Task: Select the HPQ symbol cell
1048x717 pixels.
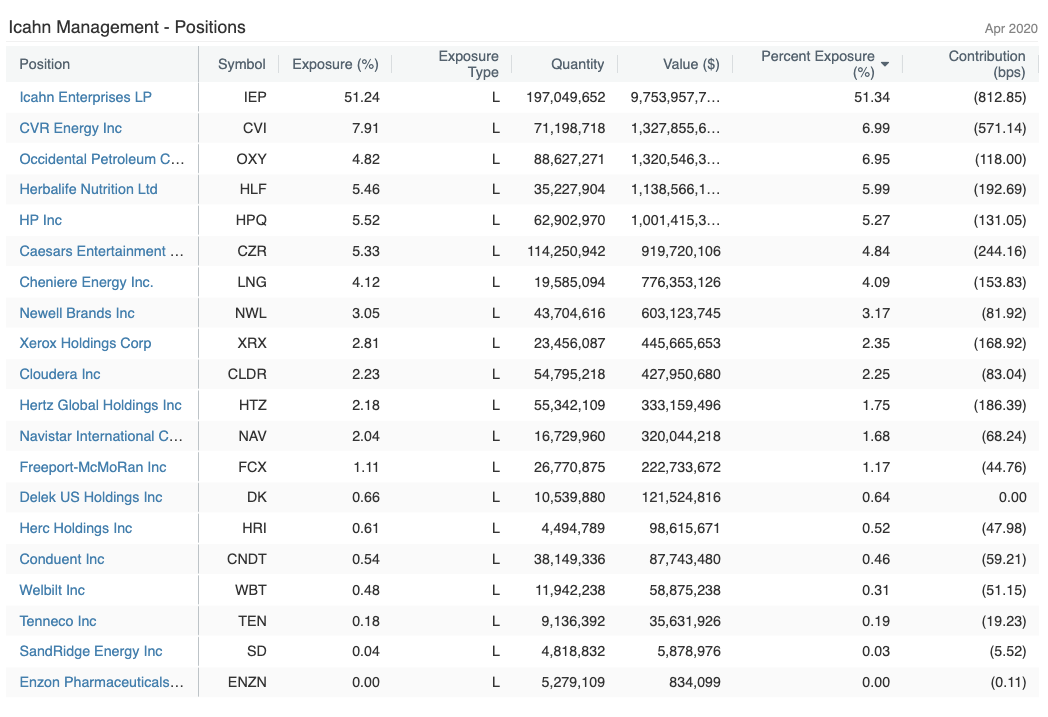Action: click(251, 220)
